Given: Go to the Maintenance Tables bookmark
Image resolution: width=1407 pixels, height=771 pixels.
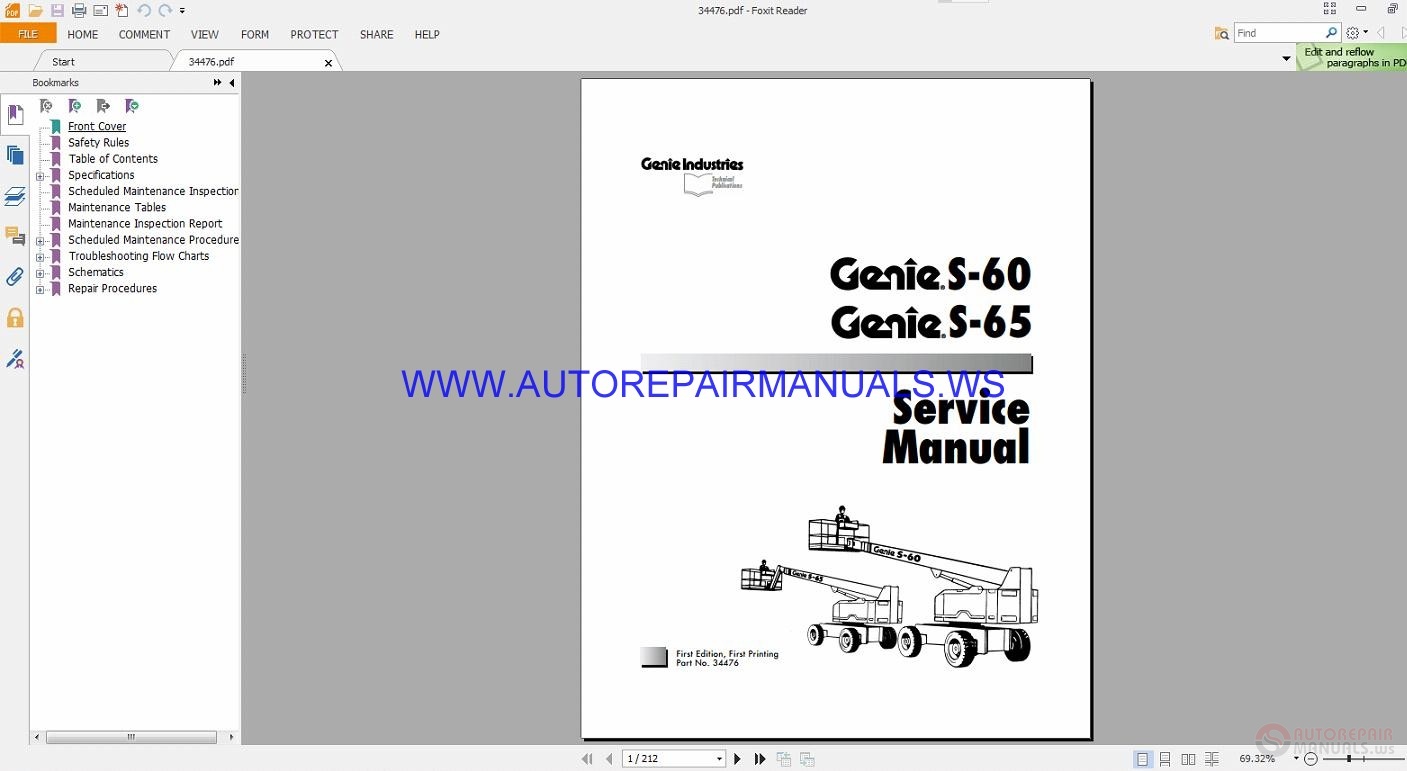Looking at the screenshot, I should [117, 208].
